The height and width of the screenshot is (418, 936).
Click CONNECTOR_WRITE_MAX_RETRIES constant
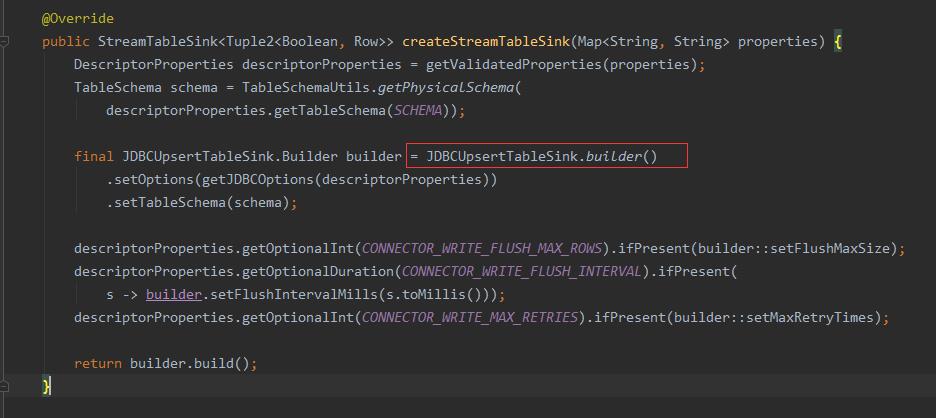[470, 318]
